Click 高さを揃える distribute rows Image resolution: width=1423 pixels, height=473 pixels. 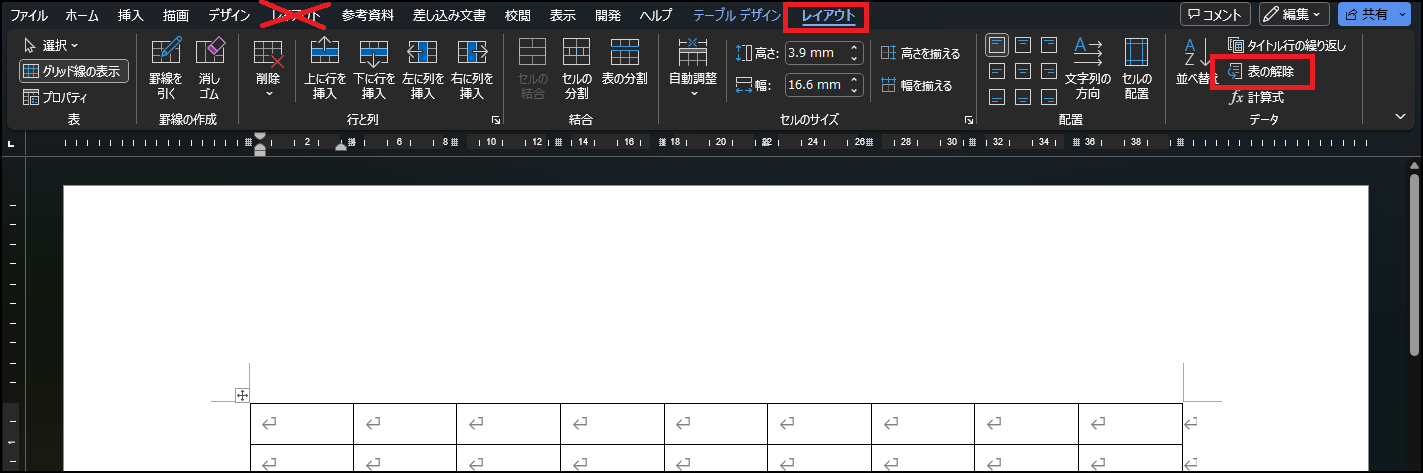920,53
